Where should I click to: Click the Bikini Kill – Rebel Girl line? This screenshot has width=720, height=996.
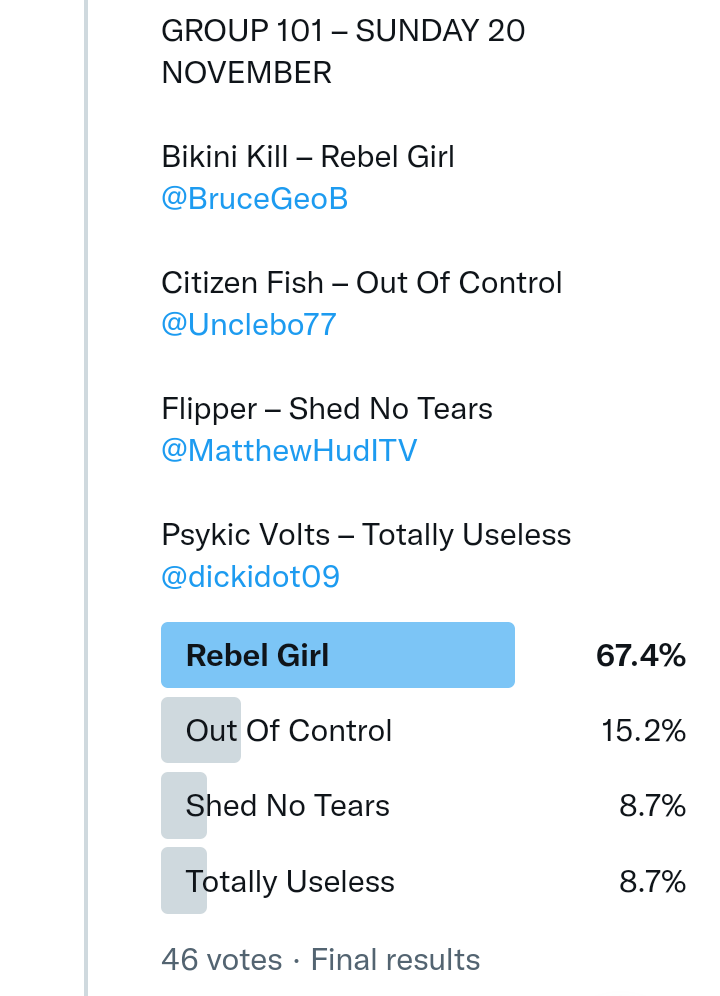tap(308, 157)
